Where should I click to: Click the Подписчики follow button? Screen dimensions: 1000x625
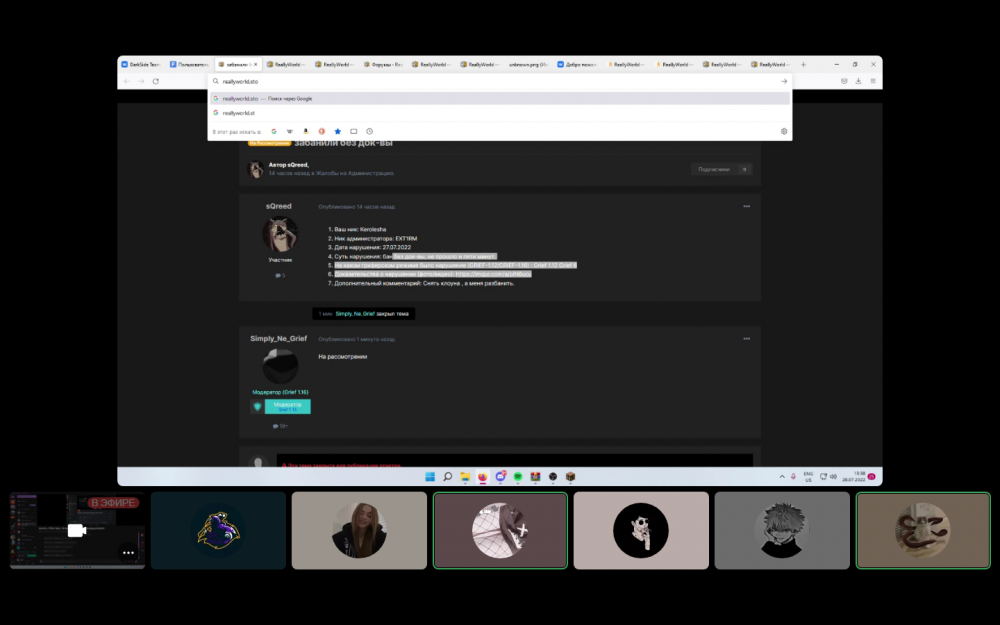pyautogui.click(x=721, y=169)
